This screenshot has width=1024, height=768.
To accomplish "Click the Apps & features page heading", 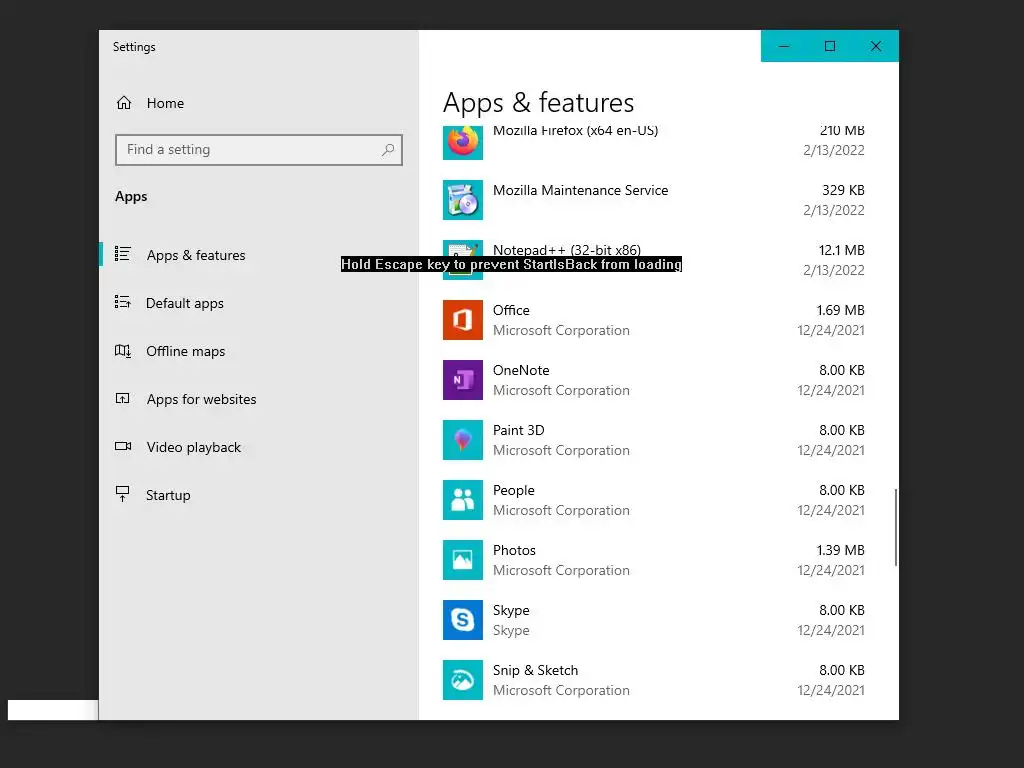I will click(x=538, y=103).
